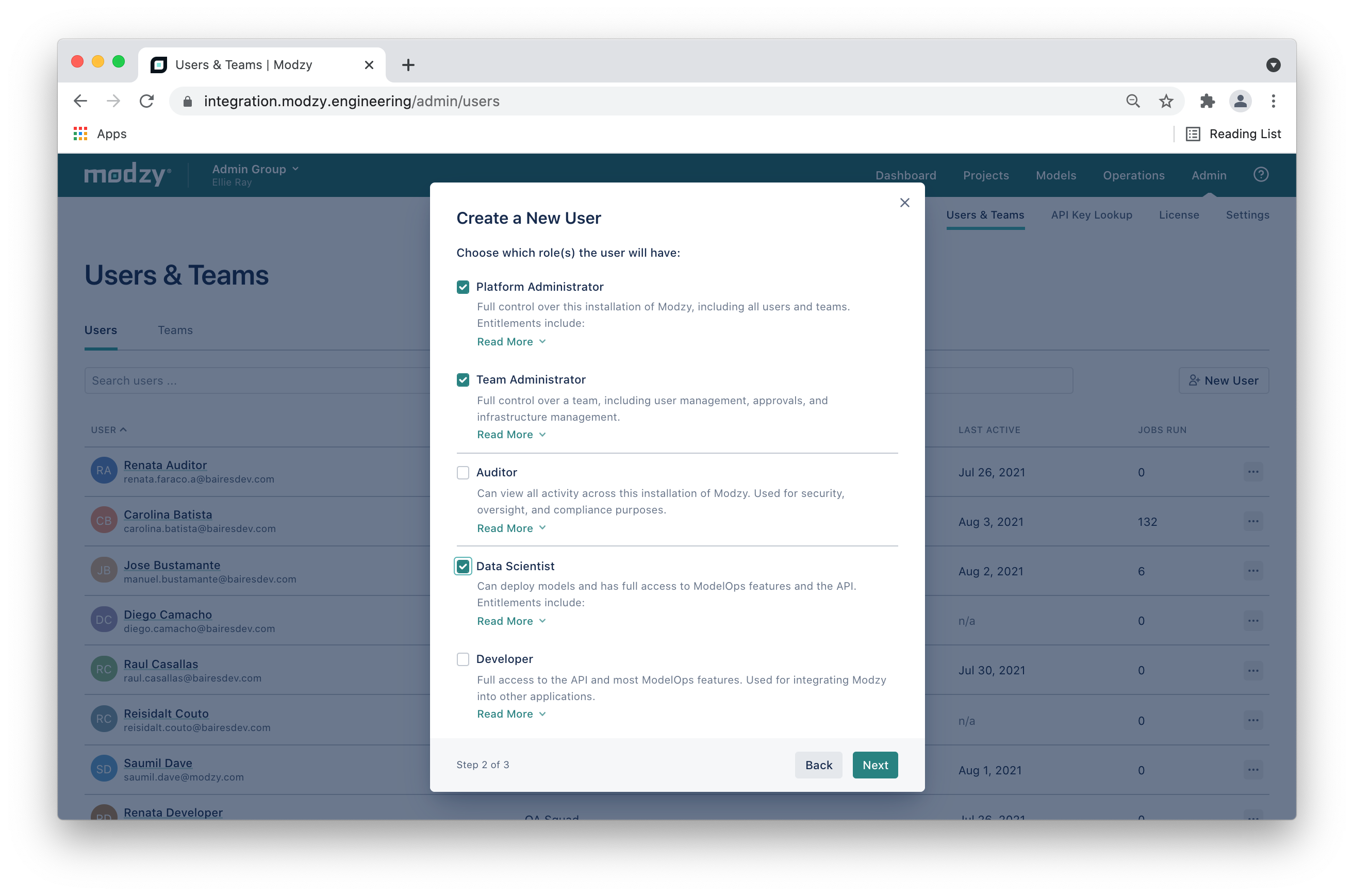This screenshot has height=896, width=1354.
Task: Click the Chrome profile avatar icon
Action: tap(1240, 101)
